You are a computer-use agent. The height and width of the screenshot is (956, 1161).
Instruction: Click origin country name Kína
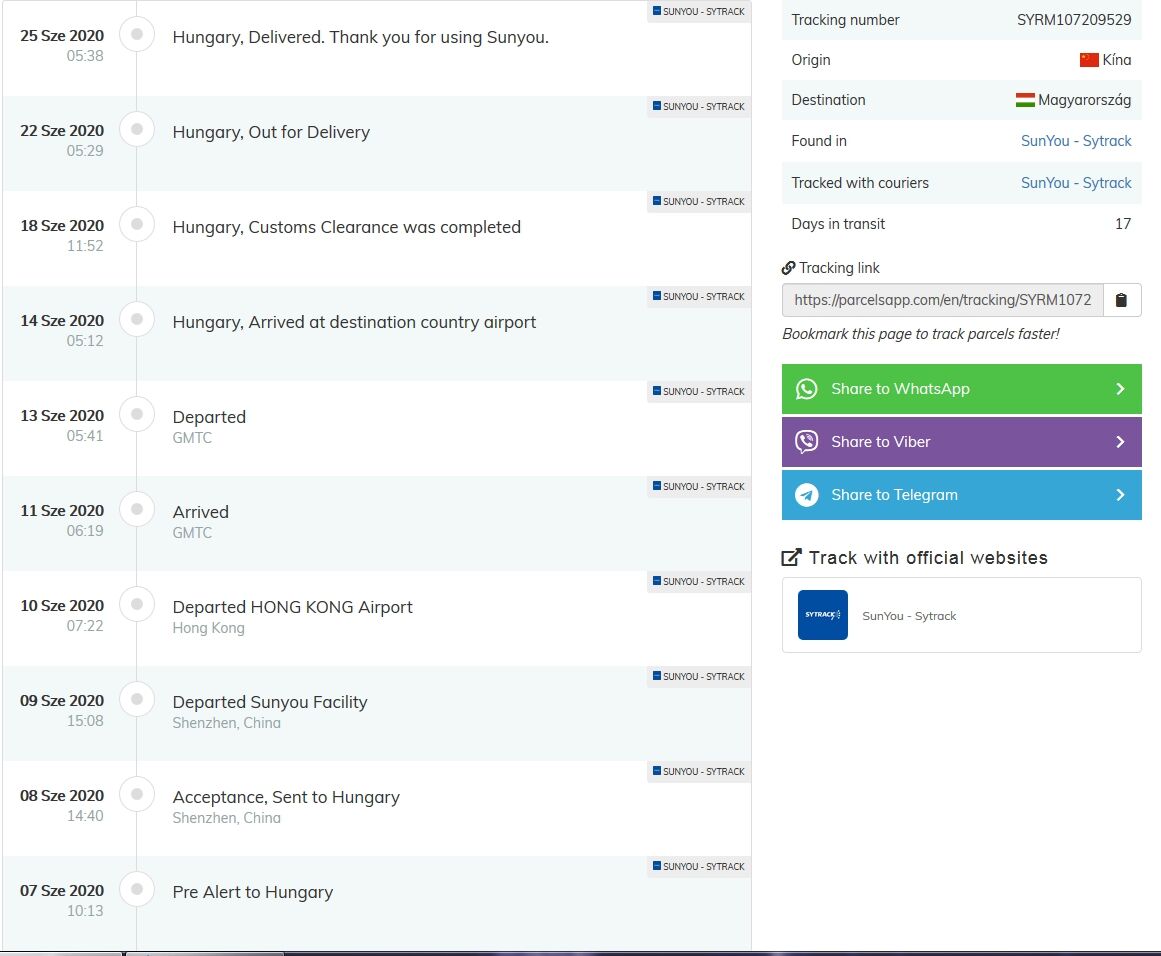coord(1117,60)
